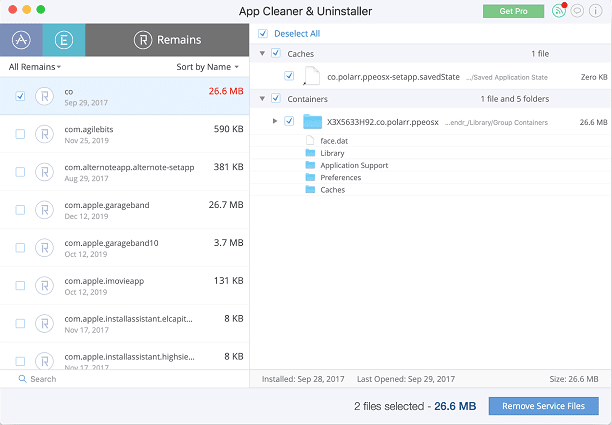
Task: Toggle the Deselect All checkbox
Action: [x=263, y=34]
